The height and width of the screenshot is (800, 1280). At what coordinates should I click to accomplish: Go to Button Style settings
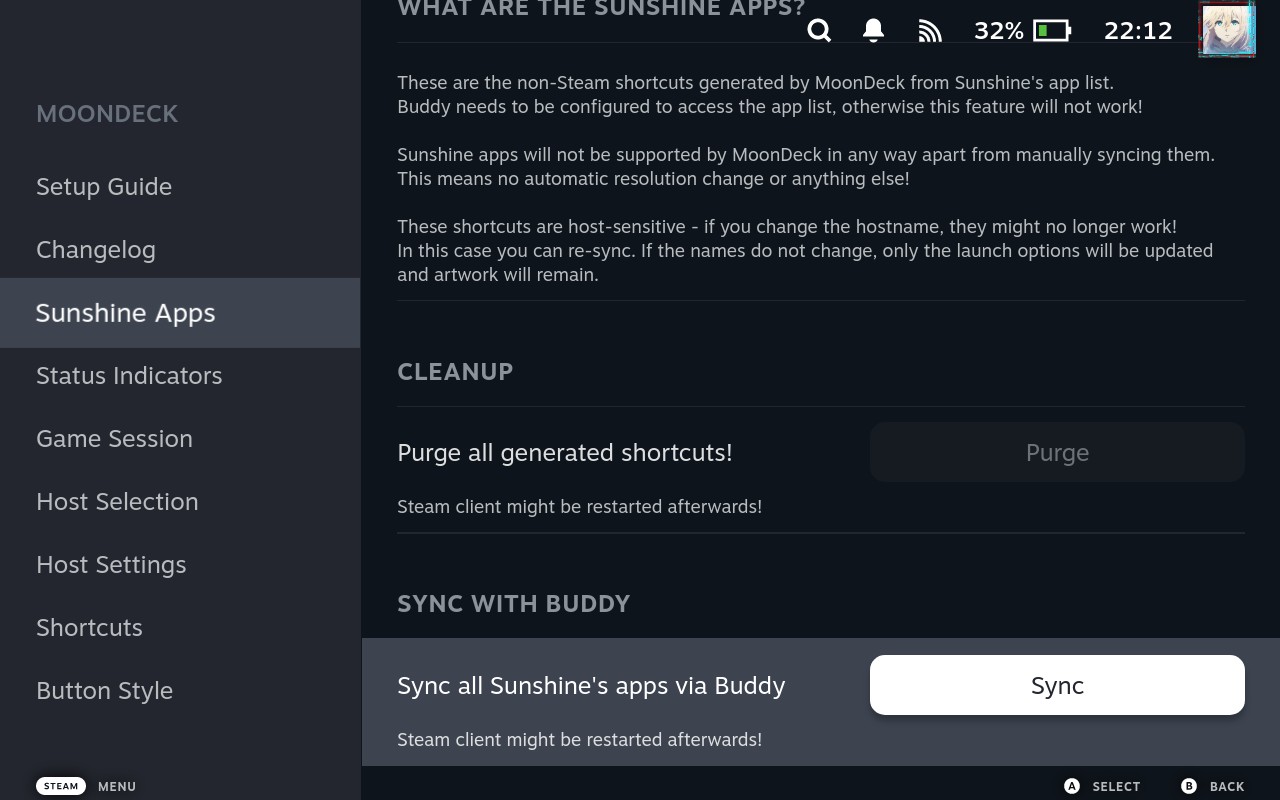[x=104, y=691]
